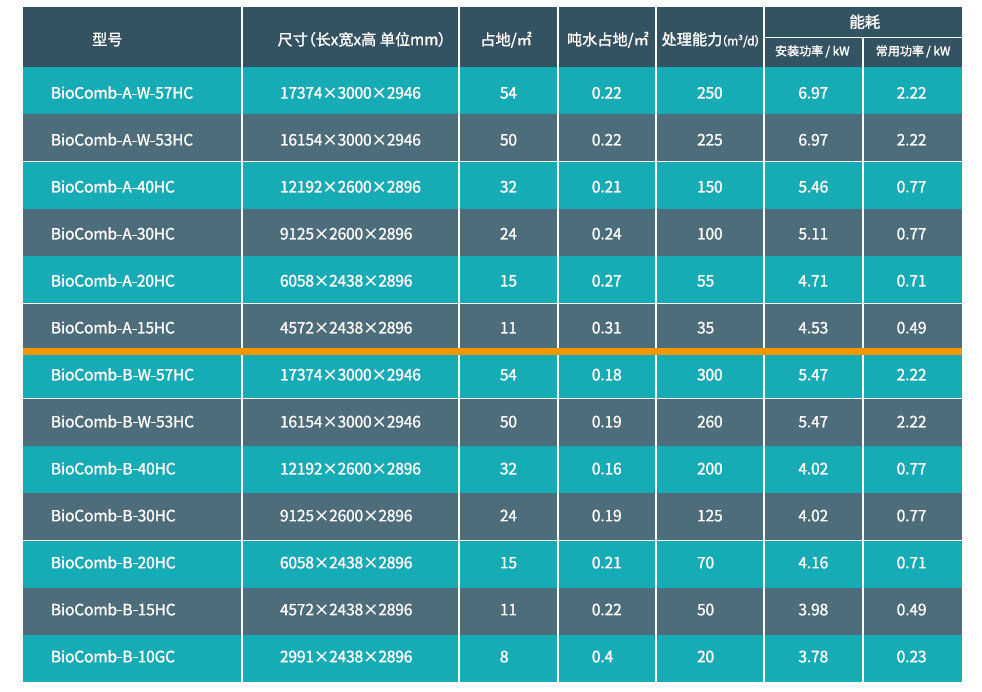Click the 型号 column header

click(x=107, y=40)
